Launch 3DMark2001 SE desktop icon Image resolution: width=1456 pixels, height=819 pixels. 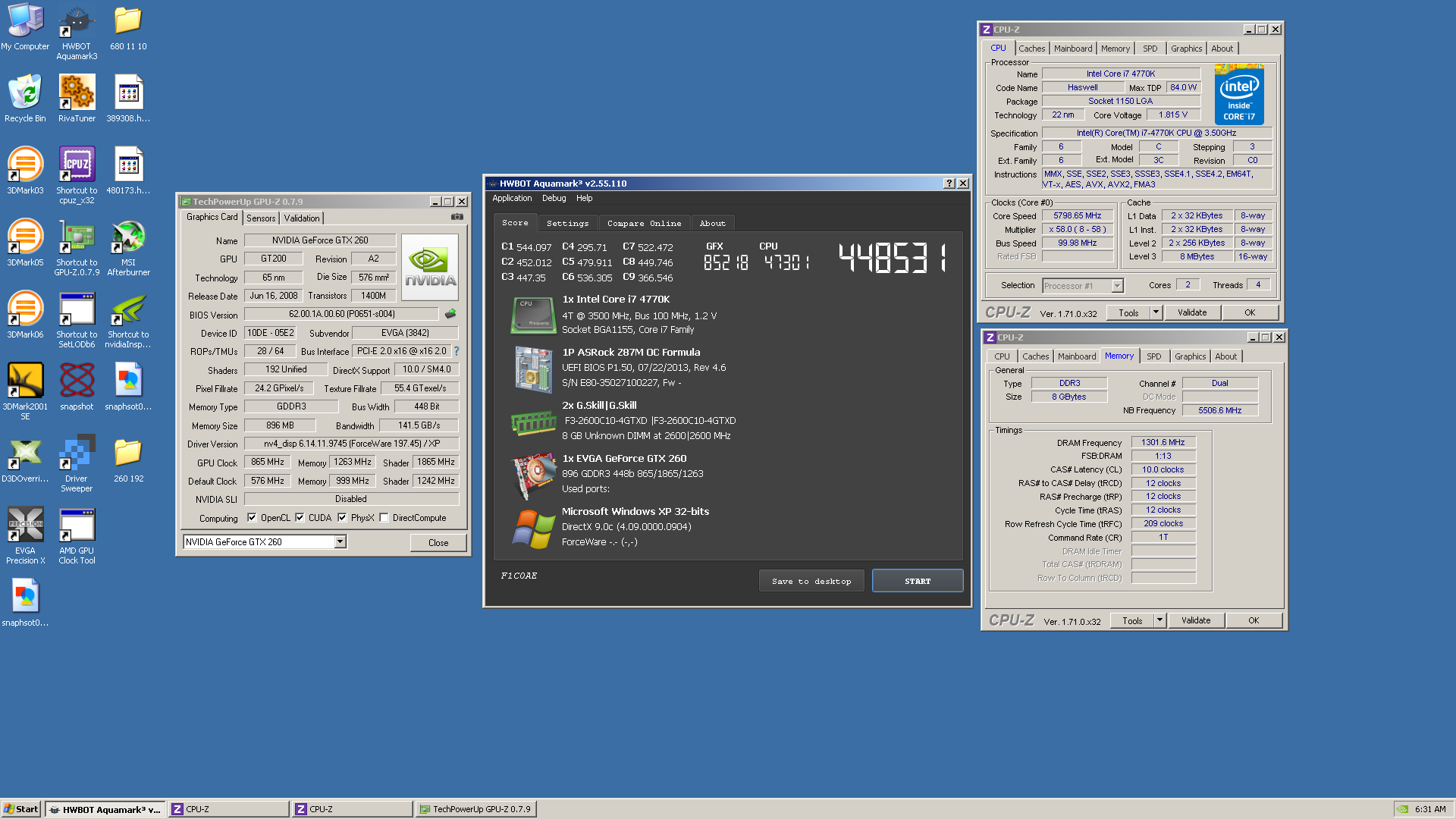(x=25, y=391)
